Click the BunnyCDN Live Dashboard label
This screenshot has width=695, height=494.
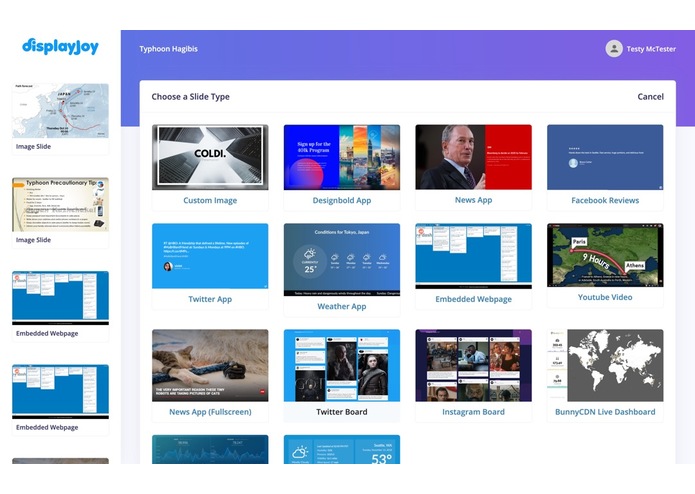[x=605, y=412]
